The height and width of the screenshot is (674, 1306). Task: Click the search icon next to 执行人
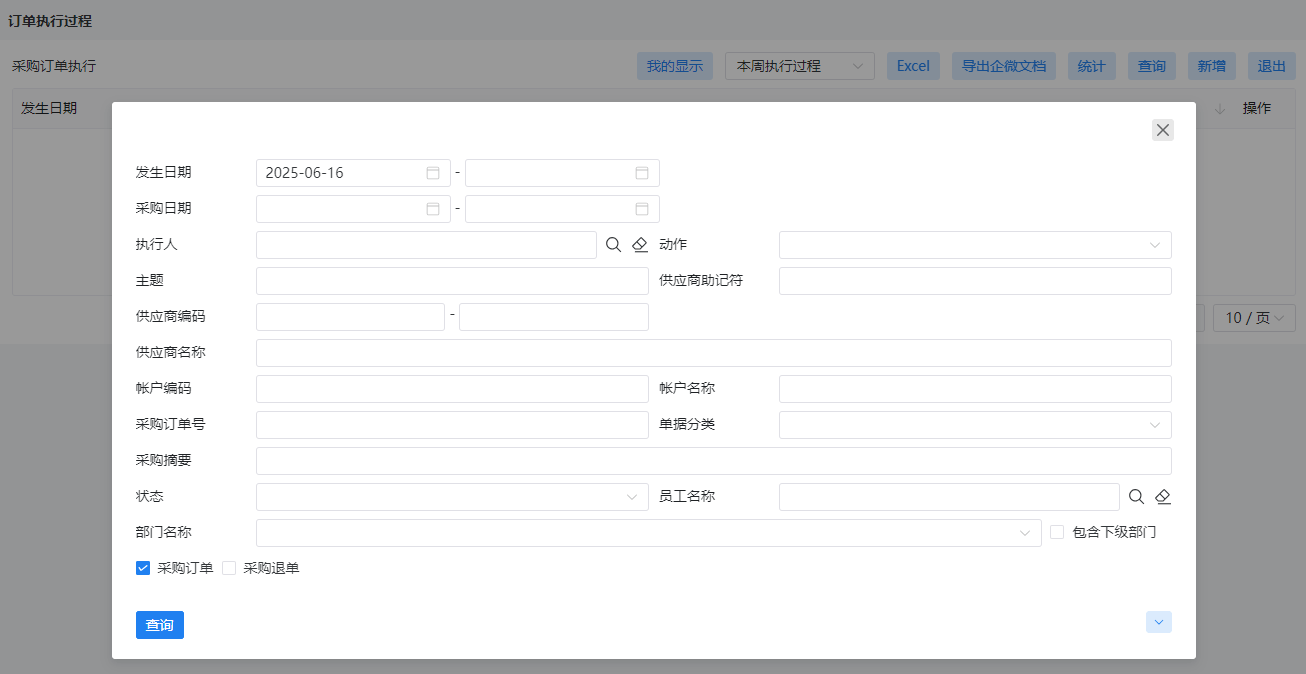[614, 245]
